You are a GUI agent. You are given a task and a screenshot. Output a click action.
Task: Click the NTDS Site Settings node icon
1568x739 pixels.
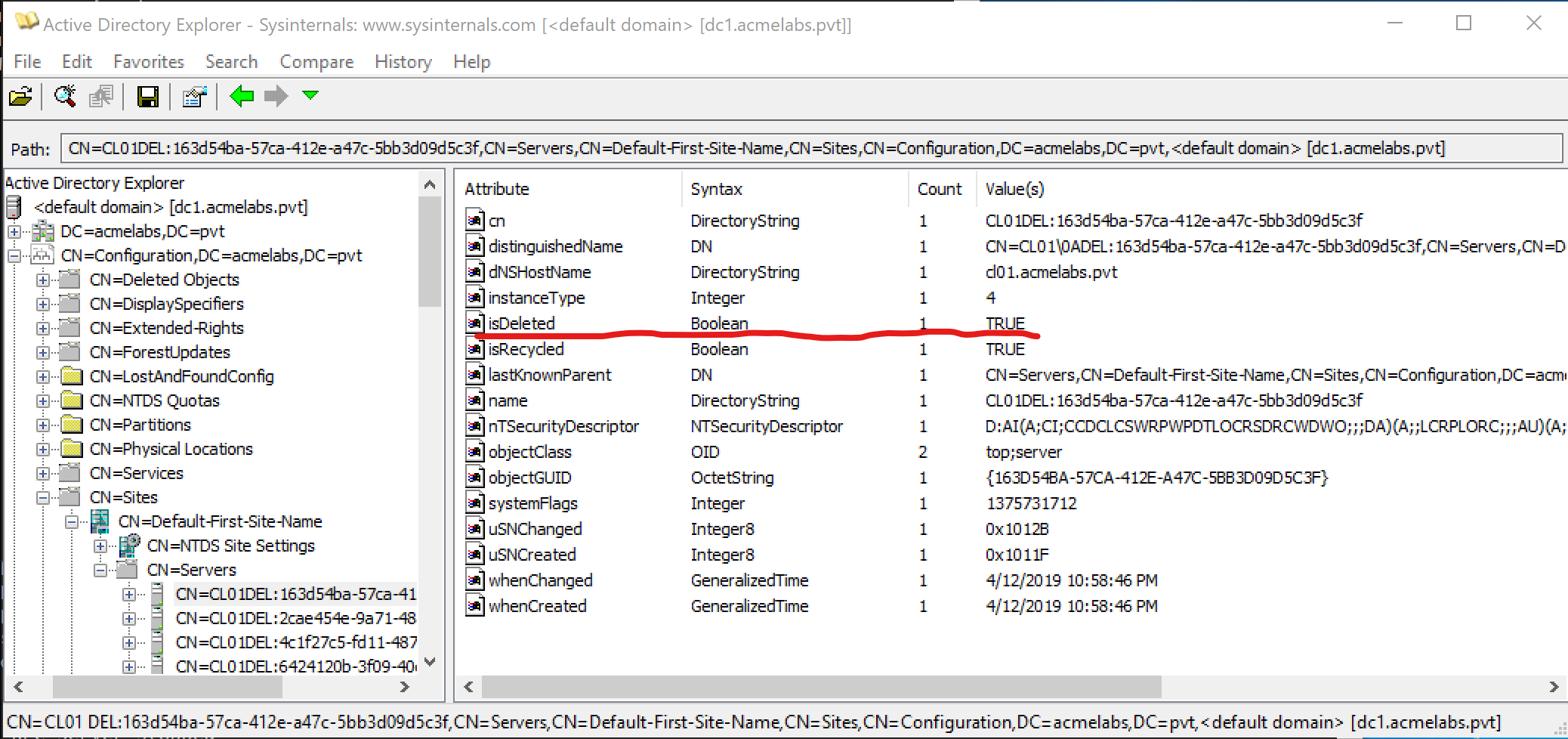click(x=129, y=545)
